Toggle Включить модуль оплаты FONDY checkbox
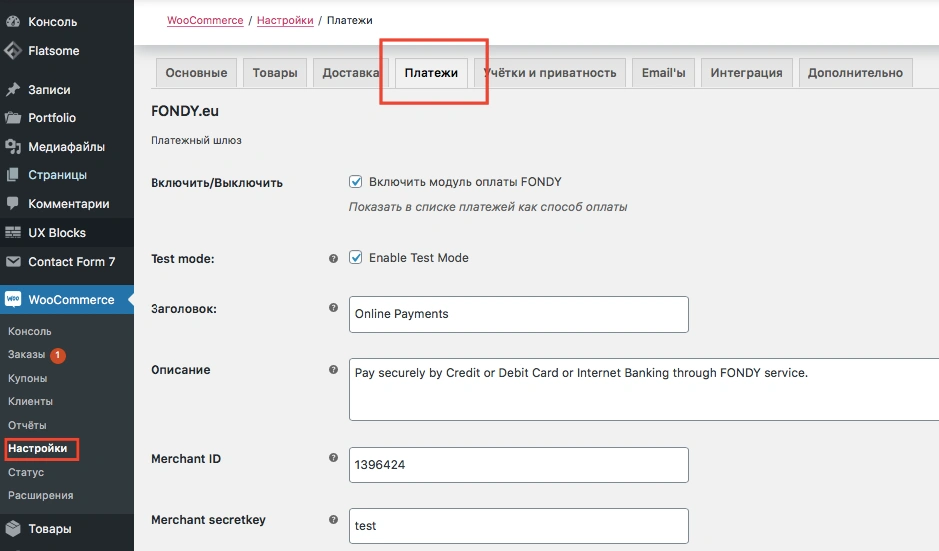The height and width of the screenshot is (551, 939). click(356, 181)
